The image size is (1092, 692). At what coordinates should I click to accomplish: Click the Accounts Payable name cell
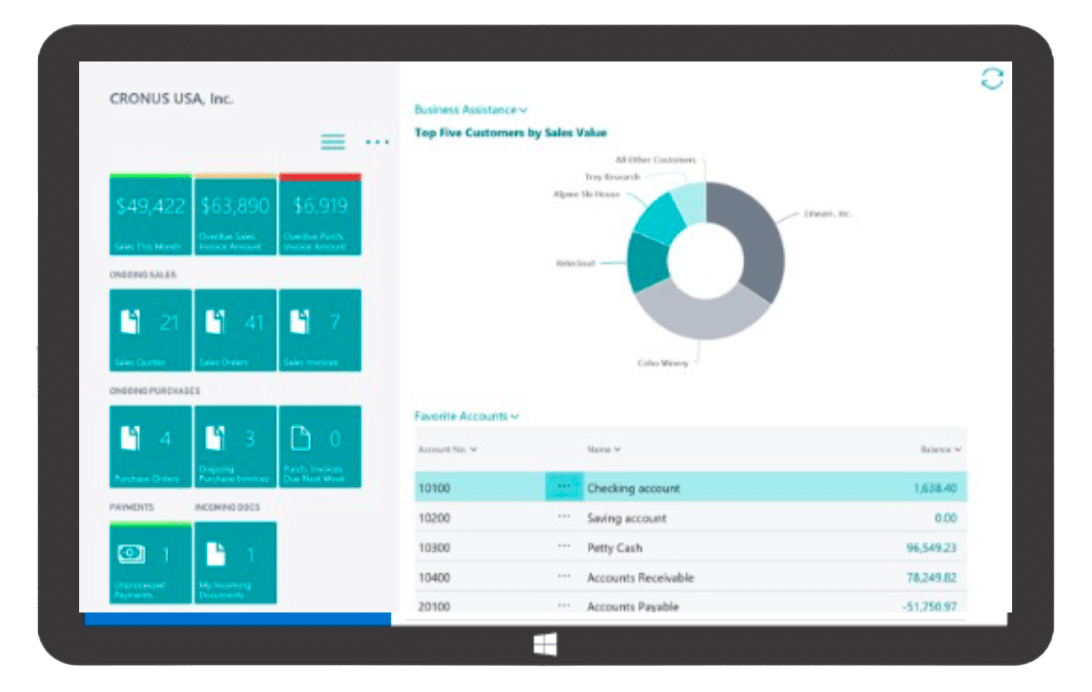tap(632, 607)
